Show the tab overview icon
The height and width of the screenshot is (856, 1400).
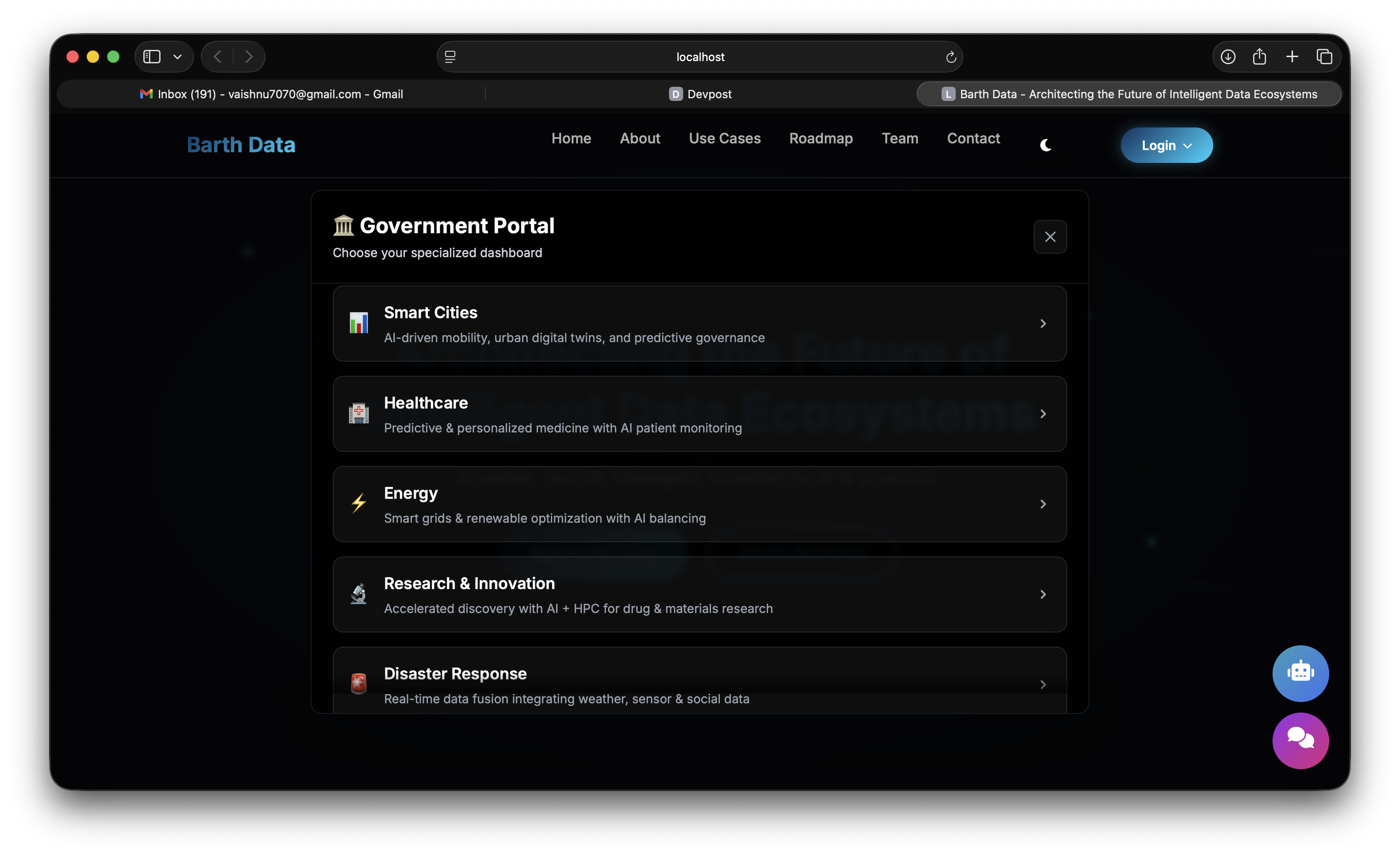[1324, 57]
